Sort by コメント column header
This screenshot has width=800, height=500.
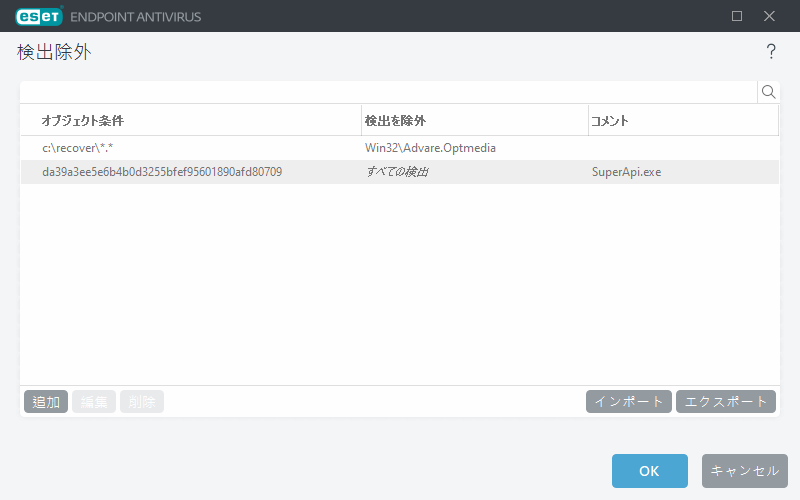click(x=682, y=120)
